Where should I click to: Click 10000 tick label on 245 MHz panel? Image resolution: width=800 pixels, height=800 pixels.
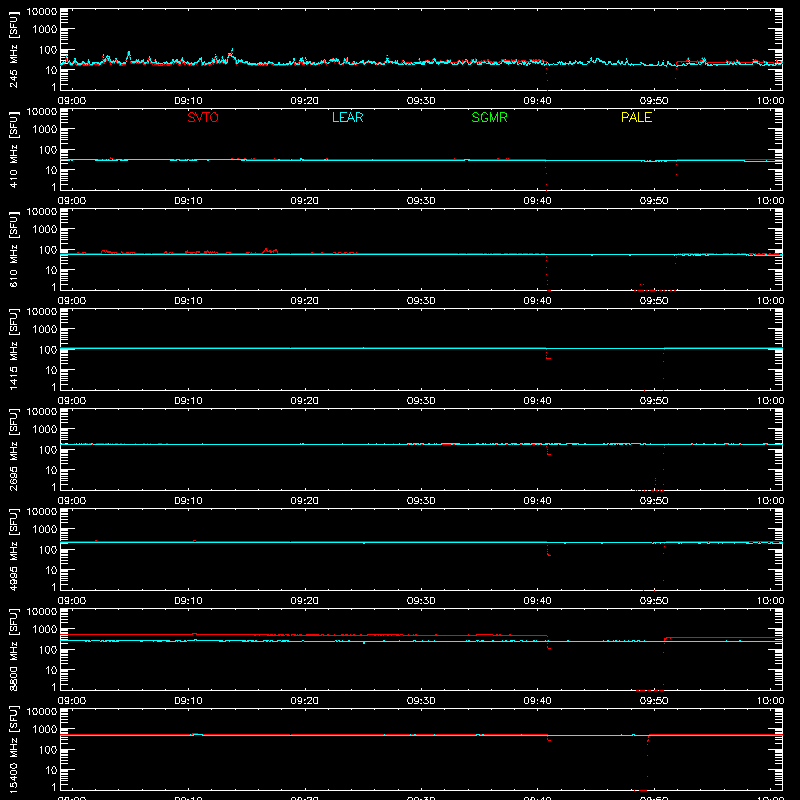click(x=42, y=12)
